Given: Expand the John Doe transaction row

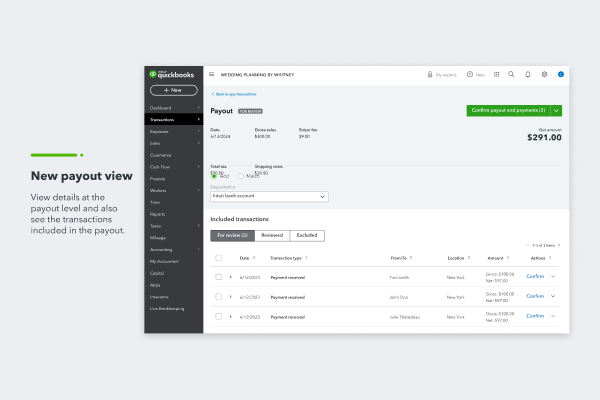Looking at the screenshot, I should coord(230,297).
